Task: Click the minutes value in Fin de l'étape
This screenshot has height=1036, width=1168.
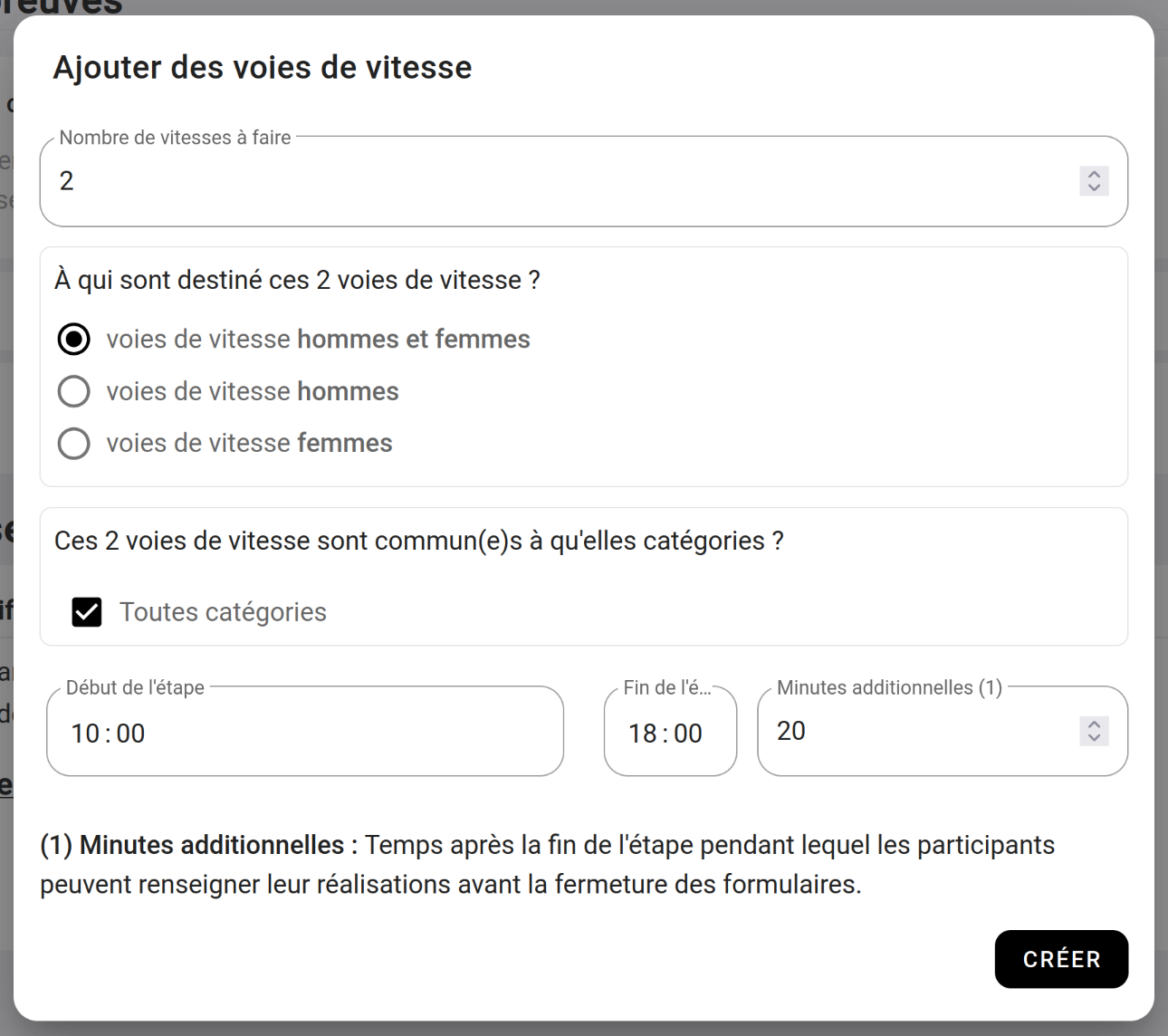Action: pos(688,734)
